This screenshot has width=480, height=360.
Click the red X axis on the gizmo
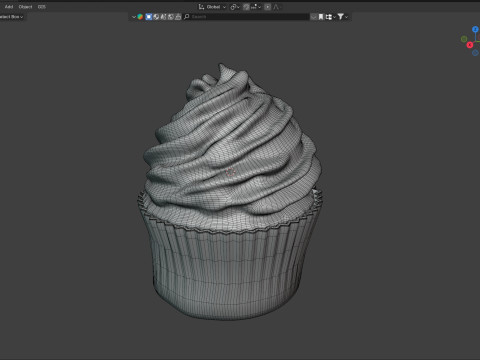point(470,45)
